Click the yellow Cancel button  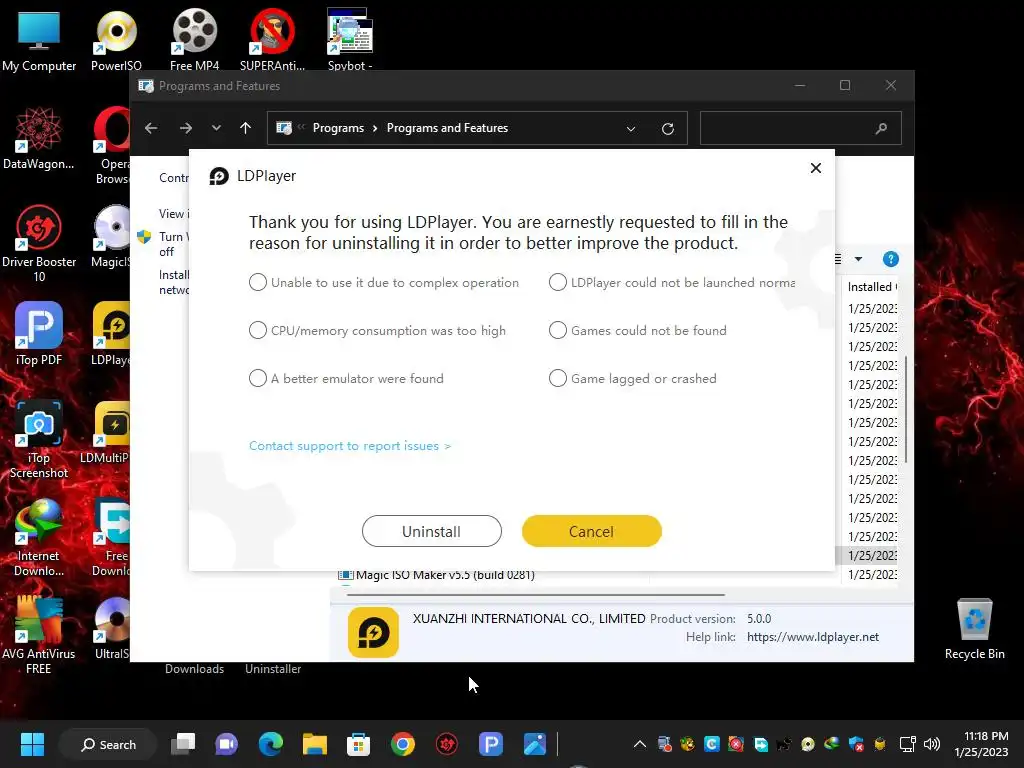[x=592, y=531]
